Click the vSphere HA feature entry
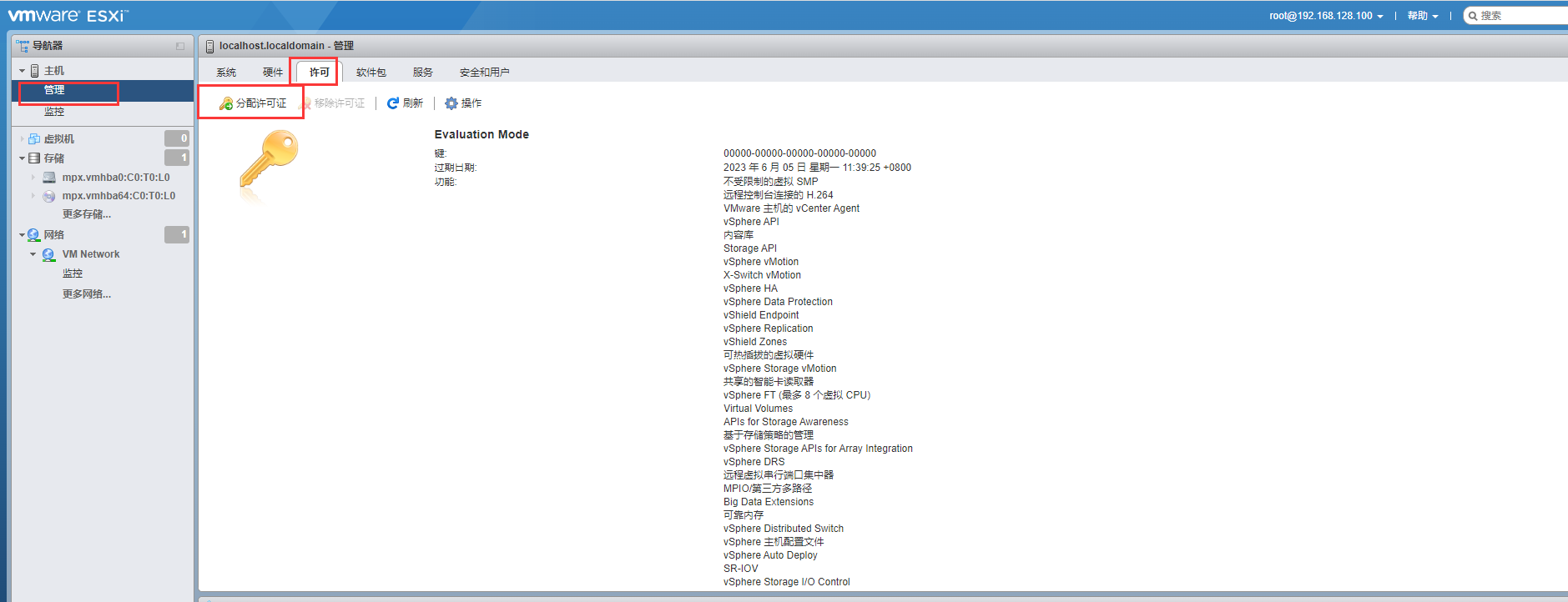 (x=750, y=288)
